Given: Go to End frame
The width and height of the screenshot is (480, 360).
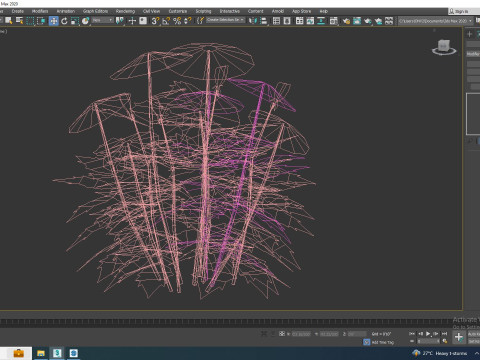Looking at the screenshot, I should pos(444,333).
